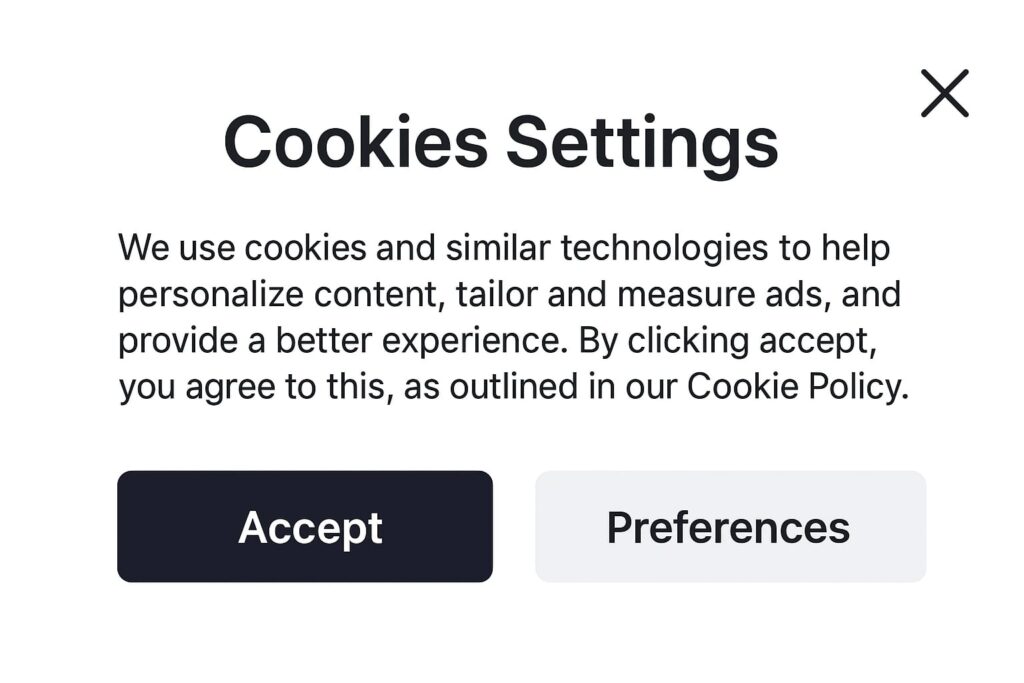This screenshot has width=1024, height=683.
Task: Close the Cookies Settings dialog
Action: (944, 94)
